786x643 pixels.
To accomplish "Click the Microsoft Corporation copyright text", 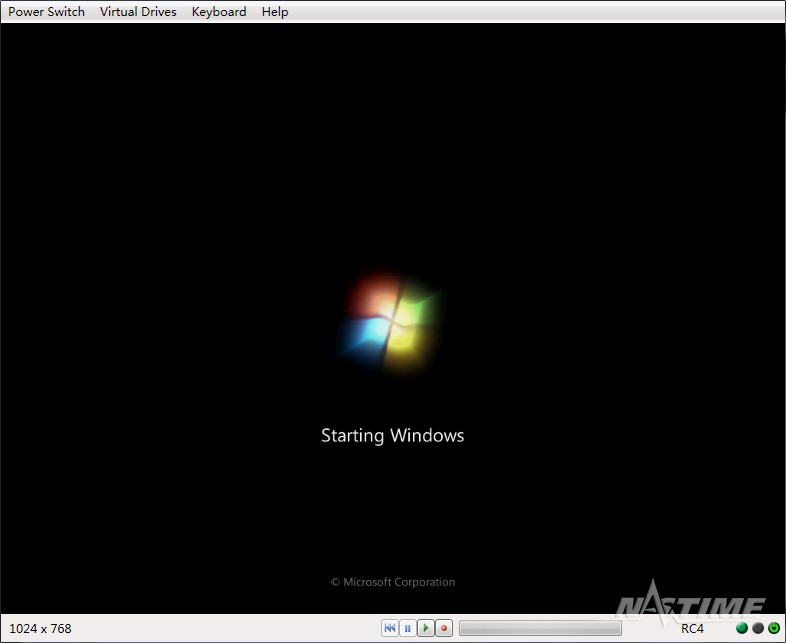I will (393, 582).
